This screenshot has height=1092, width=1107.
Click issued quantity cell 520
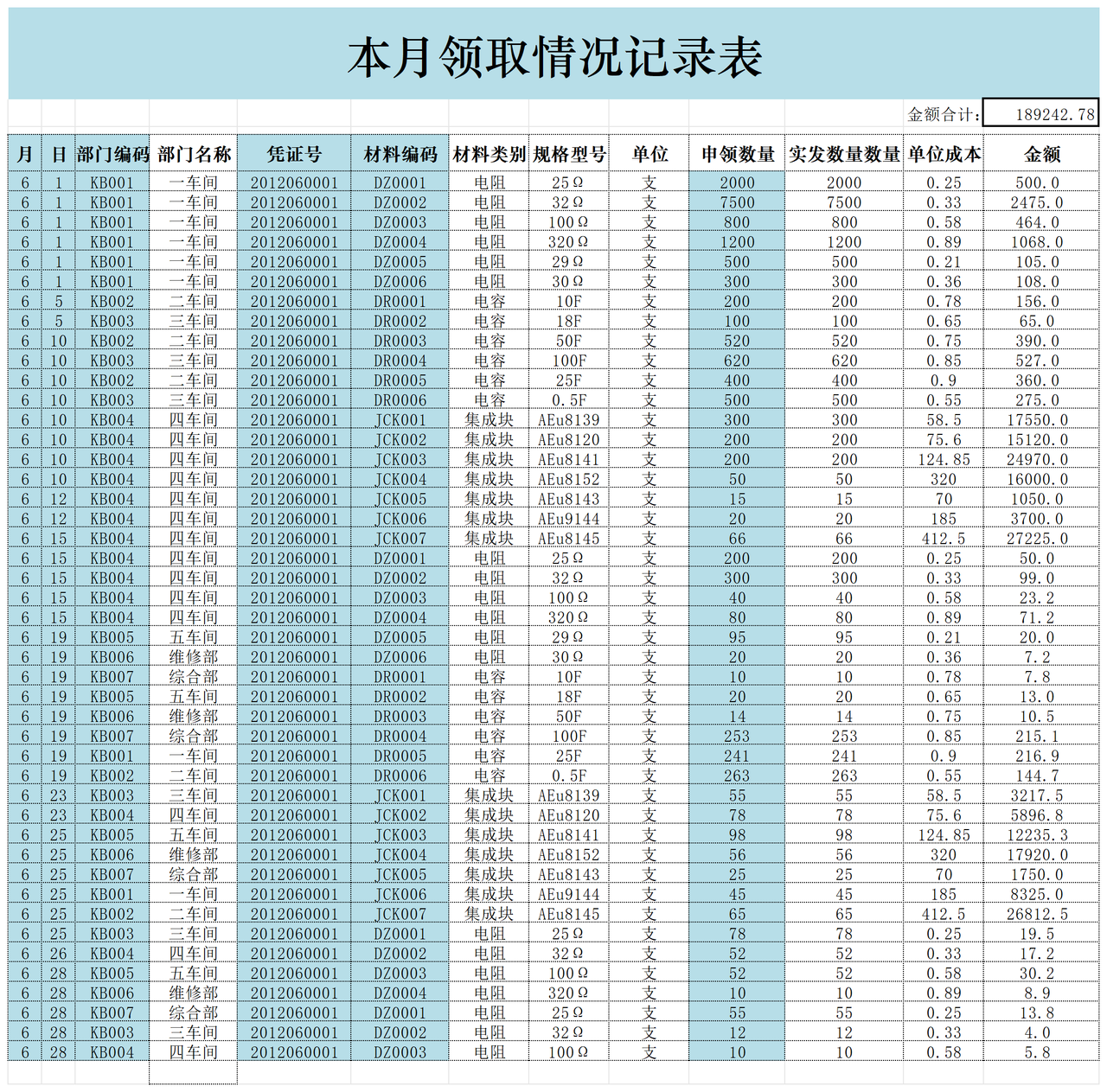pyautogui.click(x=844, y=341)
